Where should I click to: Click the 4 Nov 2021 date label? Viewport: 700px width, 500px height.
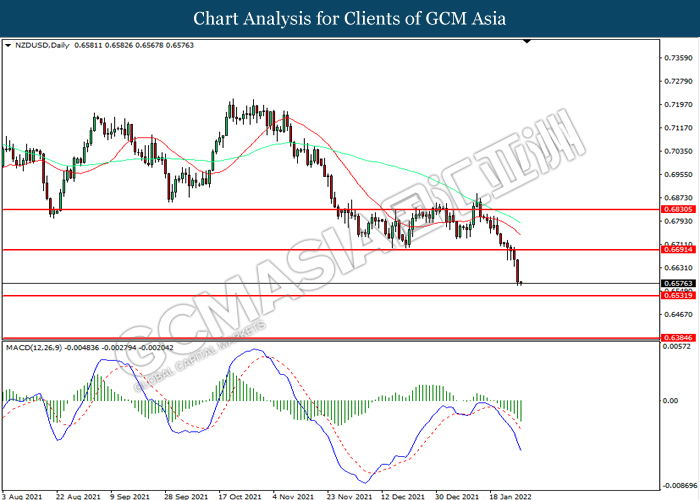(293, 496)
